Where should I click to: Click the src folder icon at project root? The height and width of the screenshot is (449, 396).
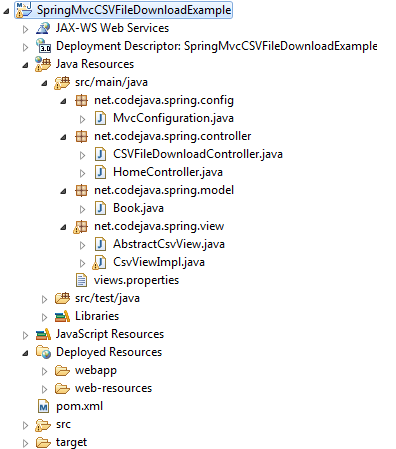(43, 425)
